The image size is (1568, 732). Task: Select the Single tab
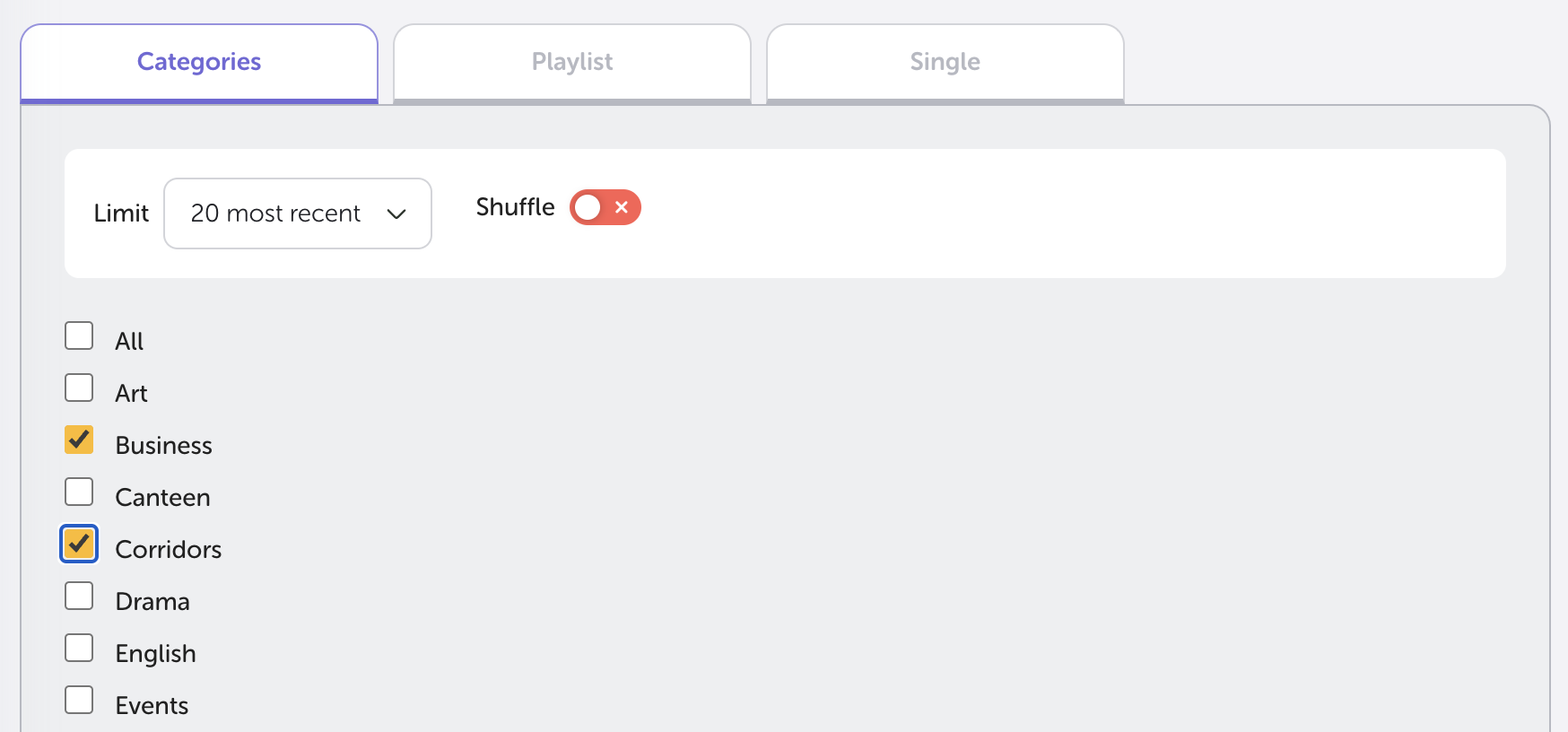point(945,62)
